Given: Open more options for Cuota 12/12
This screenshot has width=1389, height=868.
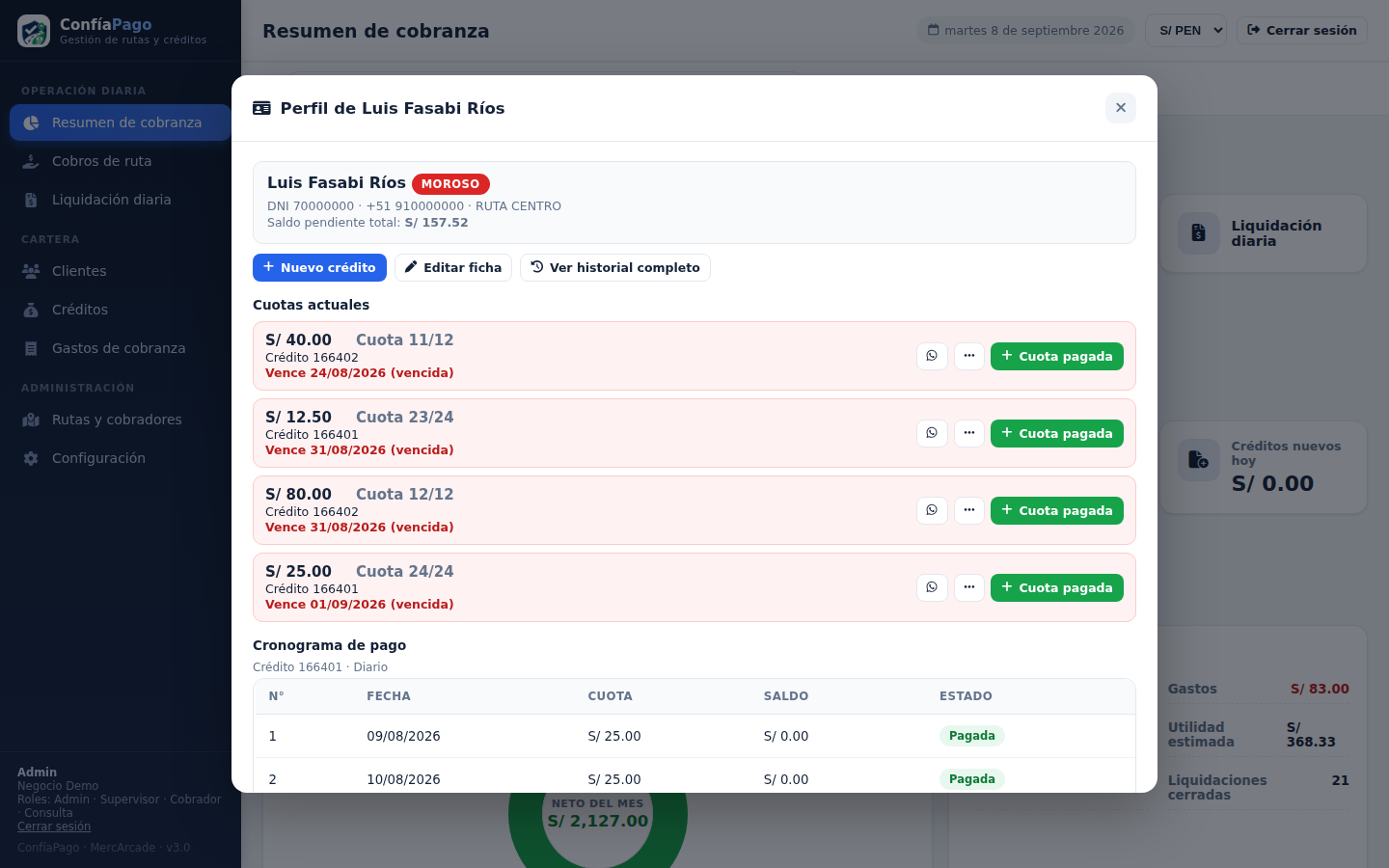Looking at the screenshot, I should [x=969, y=510].
